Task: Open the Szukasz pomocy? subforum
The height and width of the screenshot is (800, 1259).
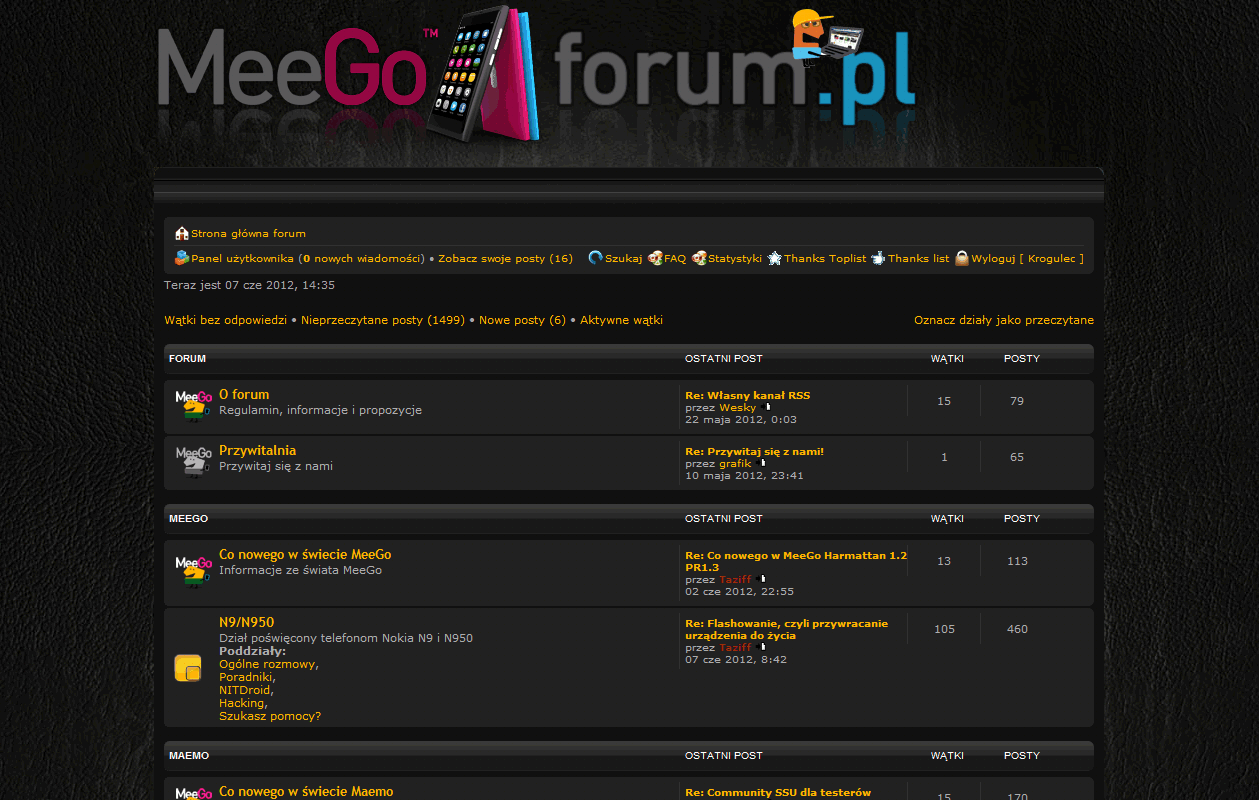Action: tap(270, 716)
